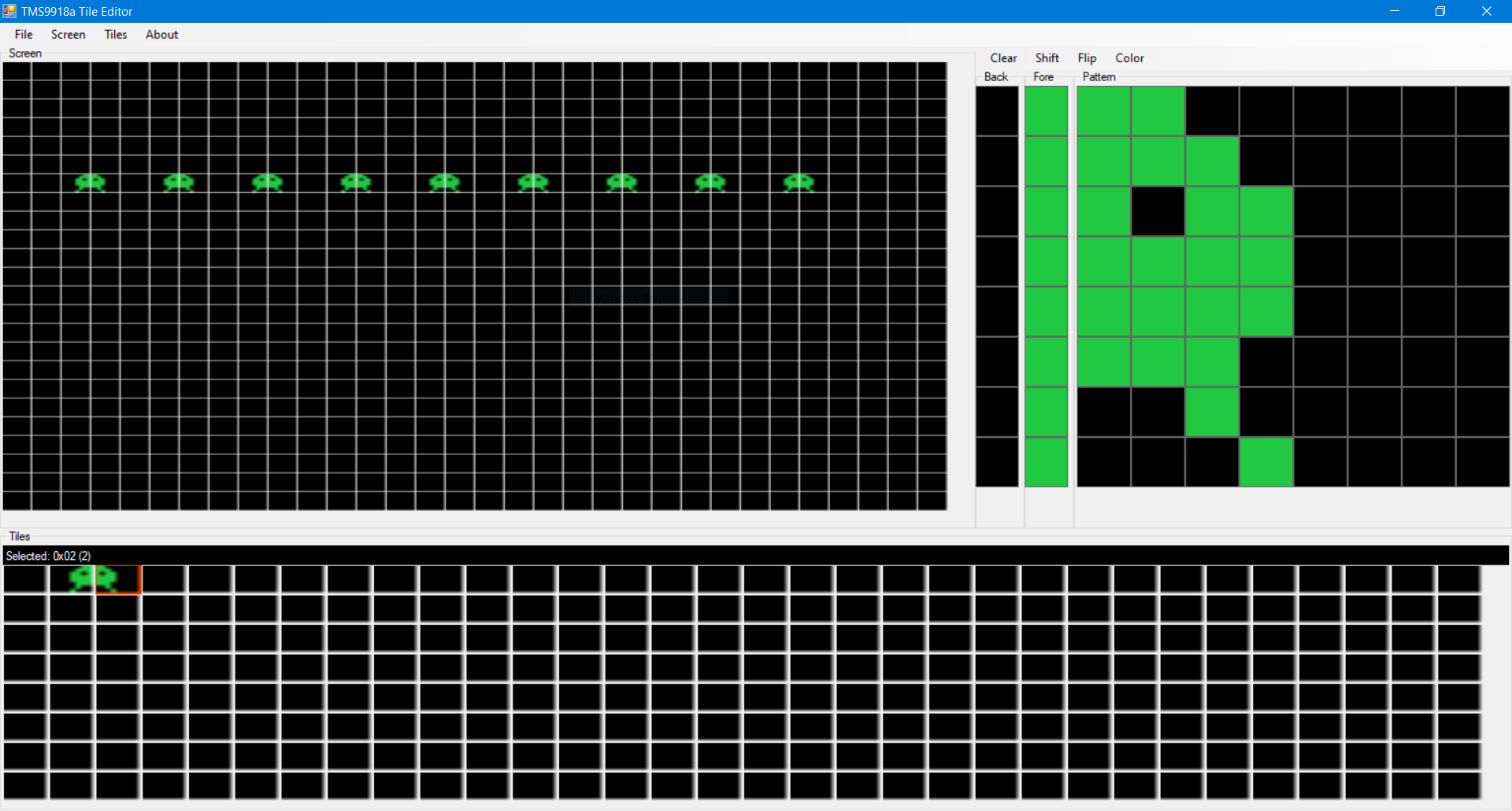Restore down the Tile Editor window

(x=1440, y=11)
